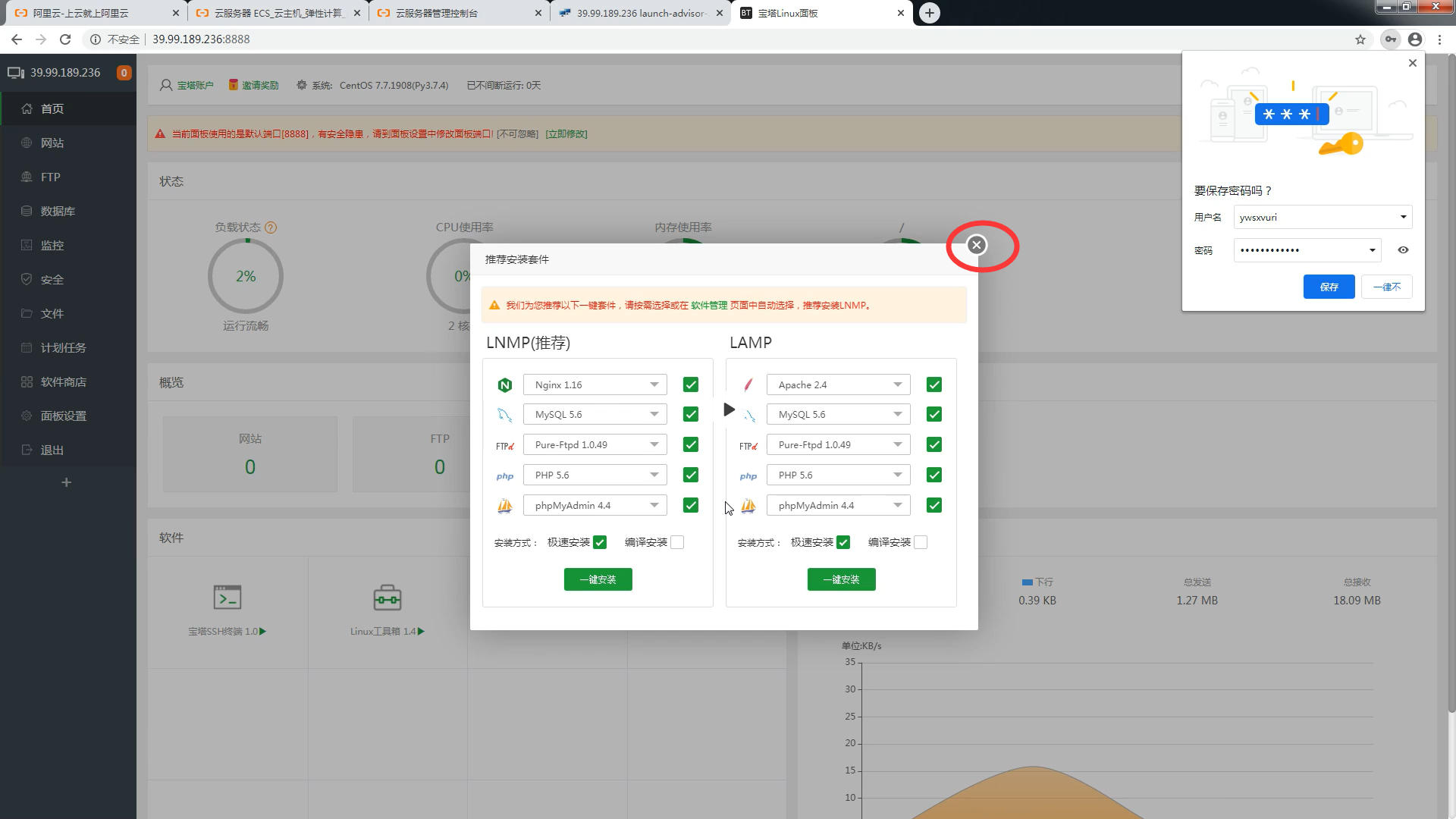The height and width of the screenshot is (819, 1456).
Task: Close the save password popup
Action: tap(1412, 63)
